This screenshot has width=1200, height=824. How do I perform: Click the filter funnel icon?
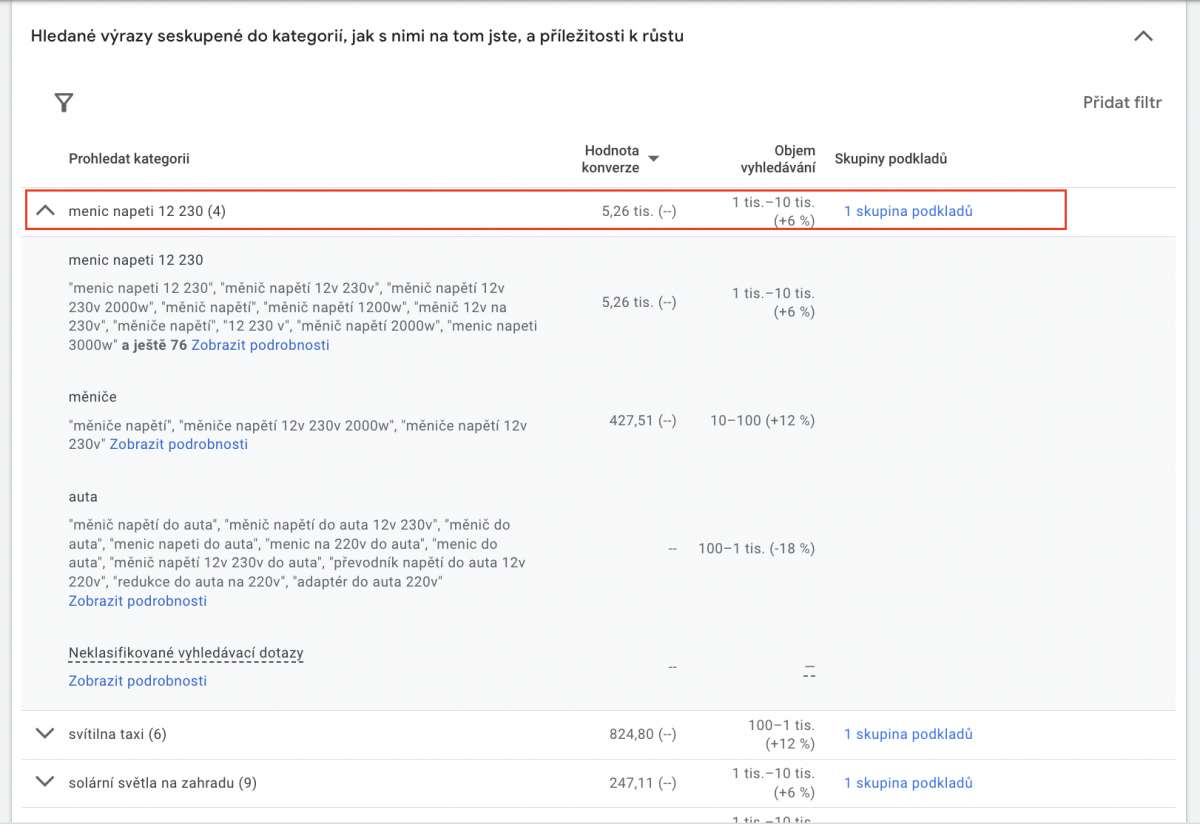64,103
